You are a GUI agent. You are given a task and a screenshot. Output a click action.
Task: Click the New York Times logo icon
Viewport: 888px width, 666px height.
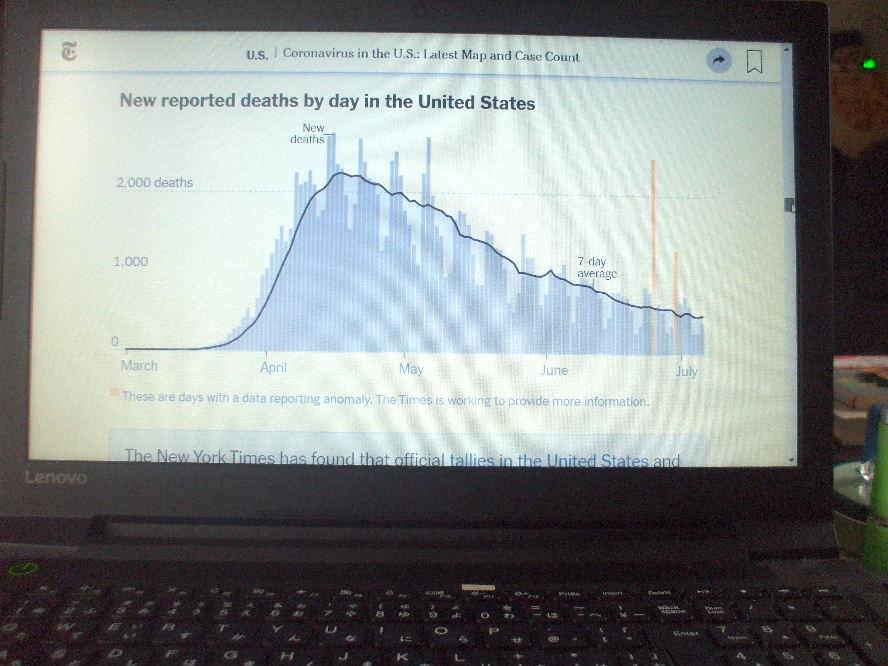click(69, 52)
